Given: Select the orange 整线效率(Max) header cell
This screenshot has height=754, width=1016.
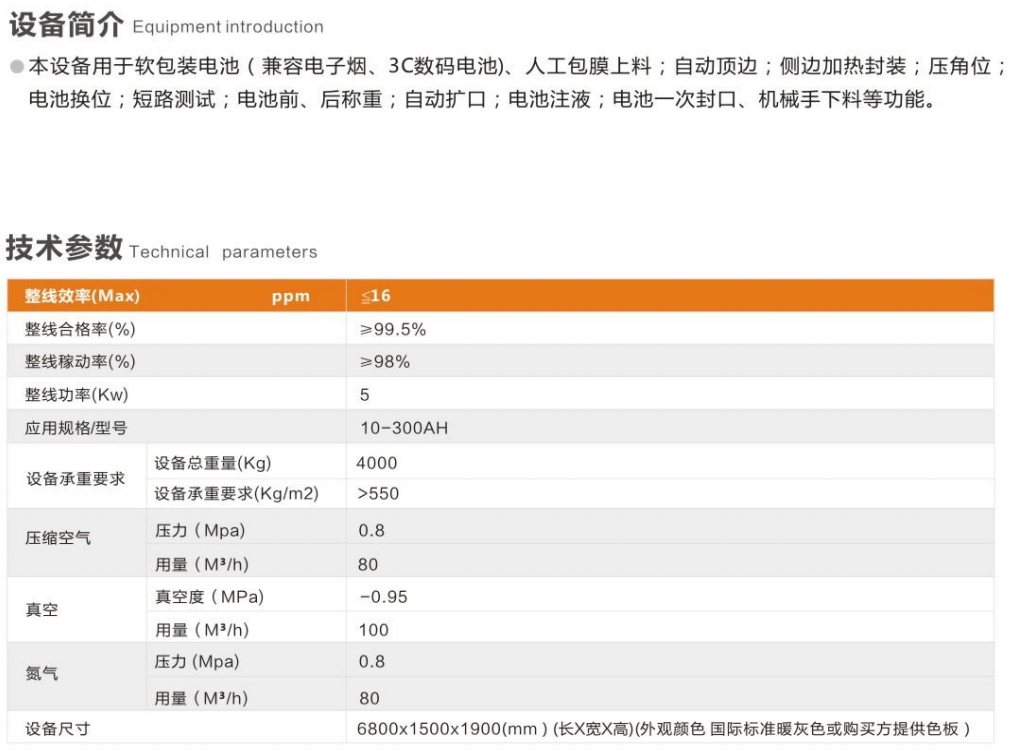Looking at the screenshot, I should 82,296.
